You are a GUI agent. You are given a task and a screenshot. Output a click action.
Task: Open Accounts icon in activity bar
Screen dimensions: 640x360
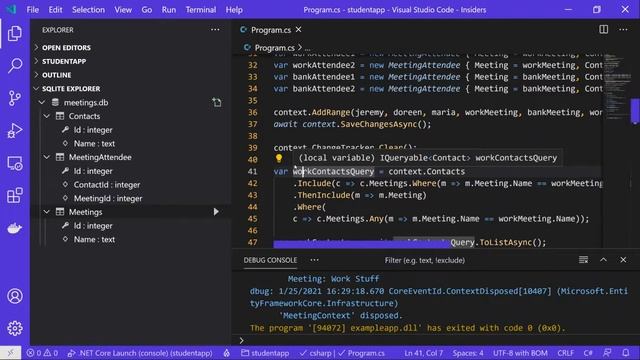(x=15, y=296)
